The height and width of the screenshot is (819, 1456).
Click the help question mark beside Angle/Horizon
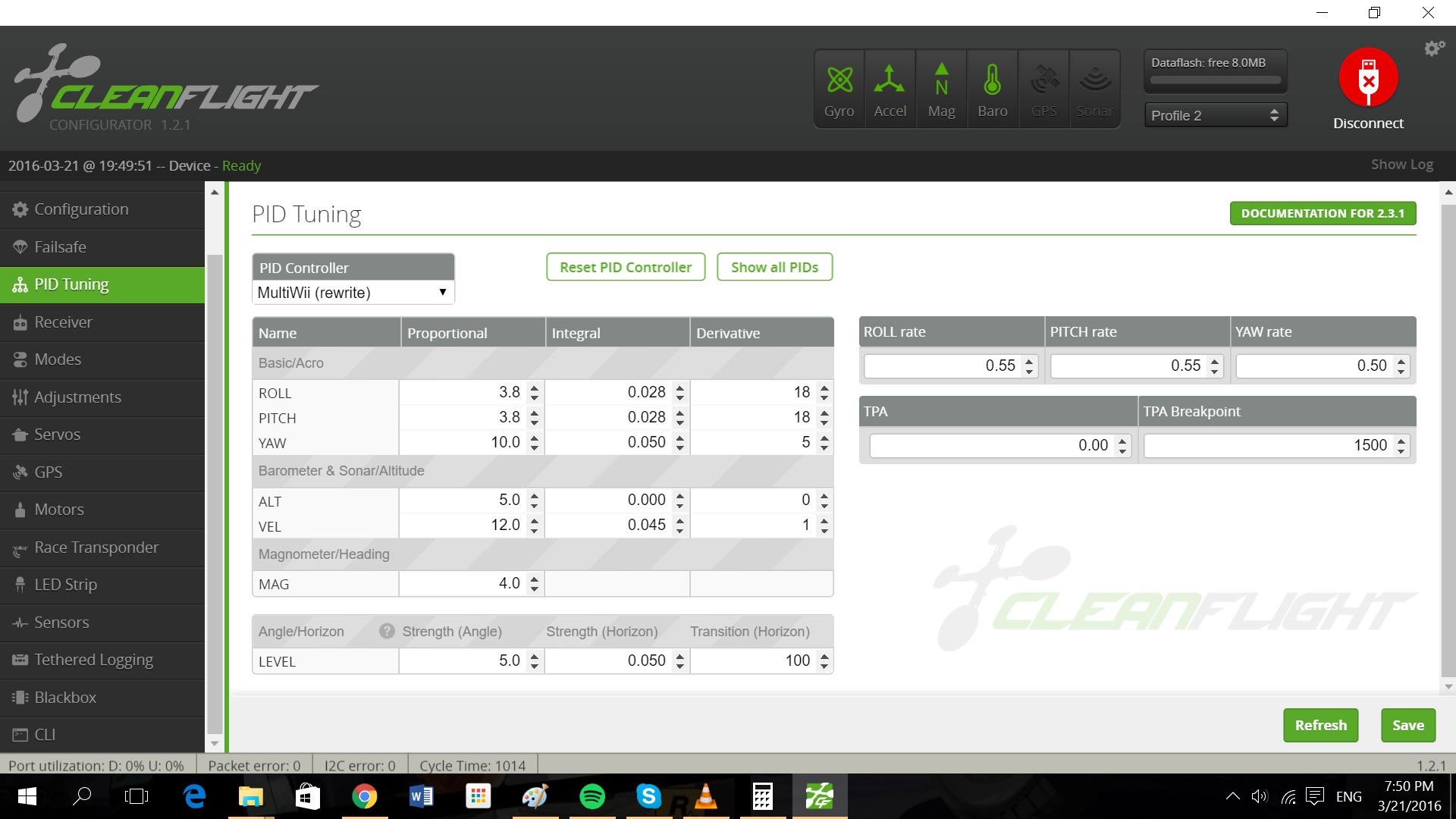387,631
